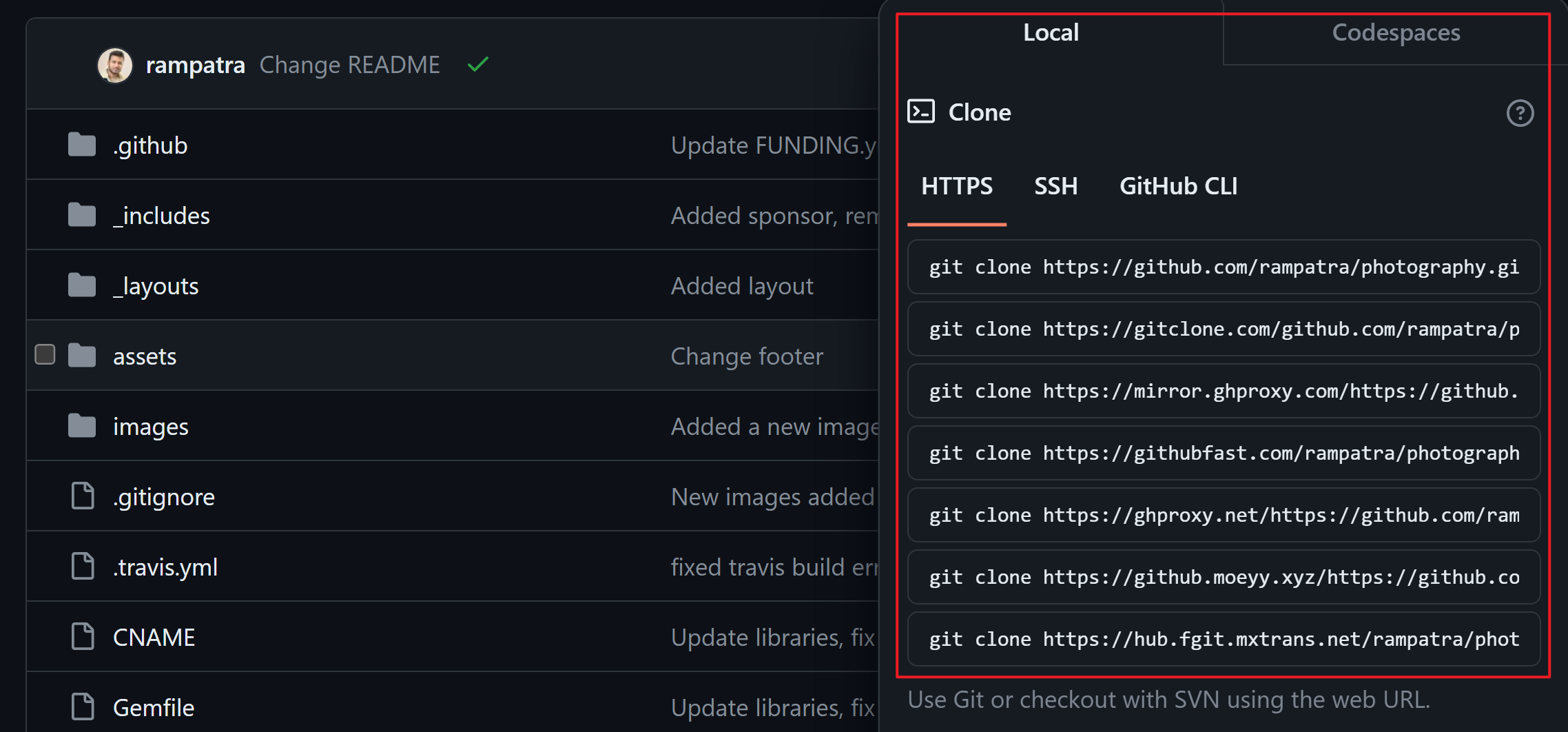Open the Change README commit message

click(x=349, y=65)
